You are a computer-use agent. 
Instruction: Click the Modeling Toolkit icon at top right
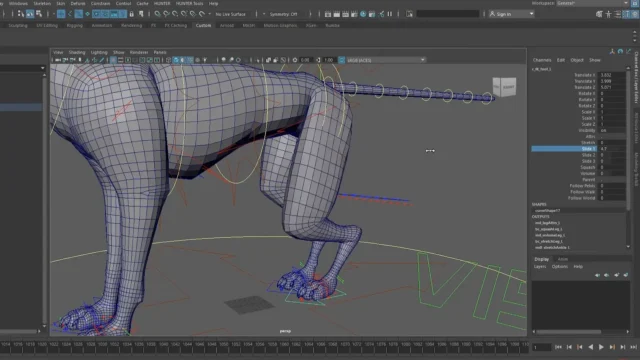pyautogui.click(x=599, y=14)
